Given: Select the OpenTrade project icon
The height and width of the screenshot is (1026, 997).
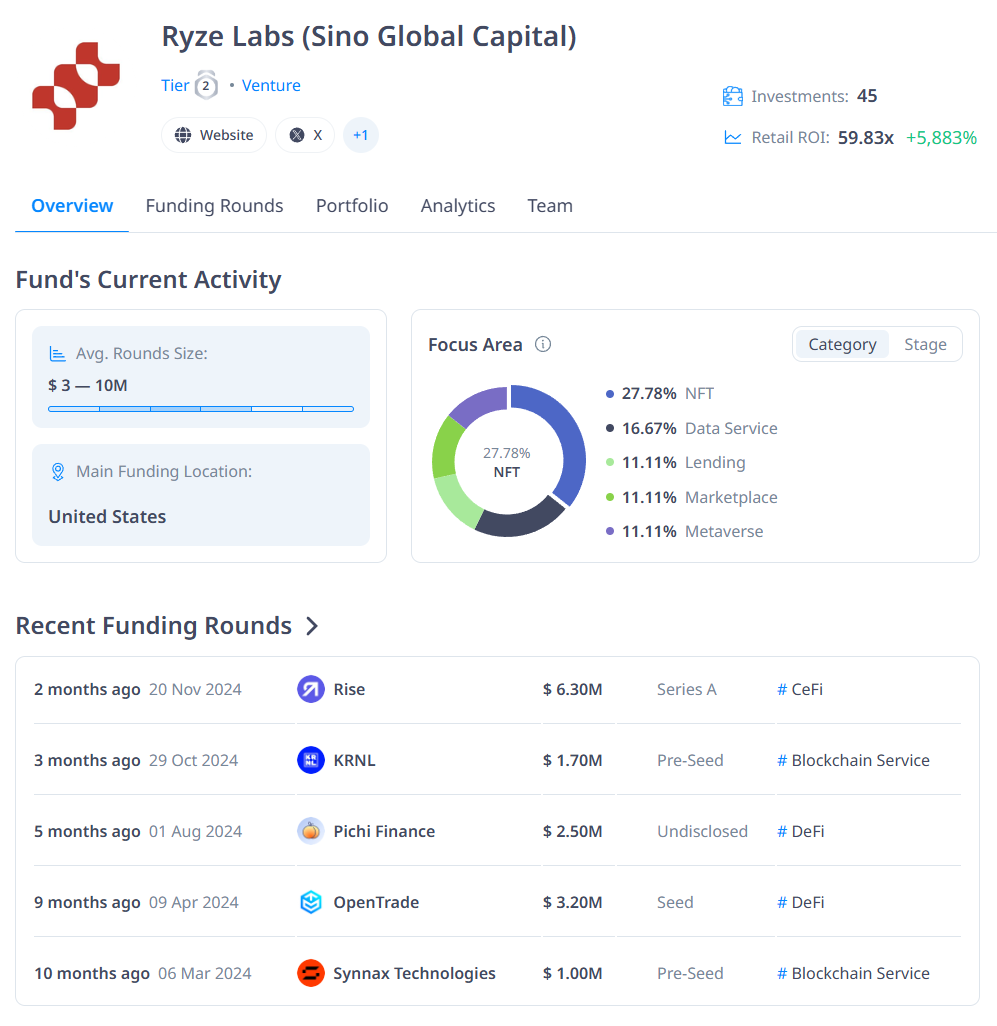Looking at the screenshot, I should (x=310, y=902).
